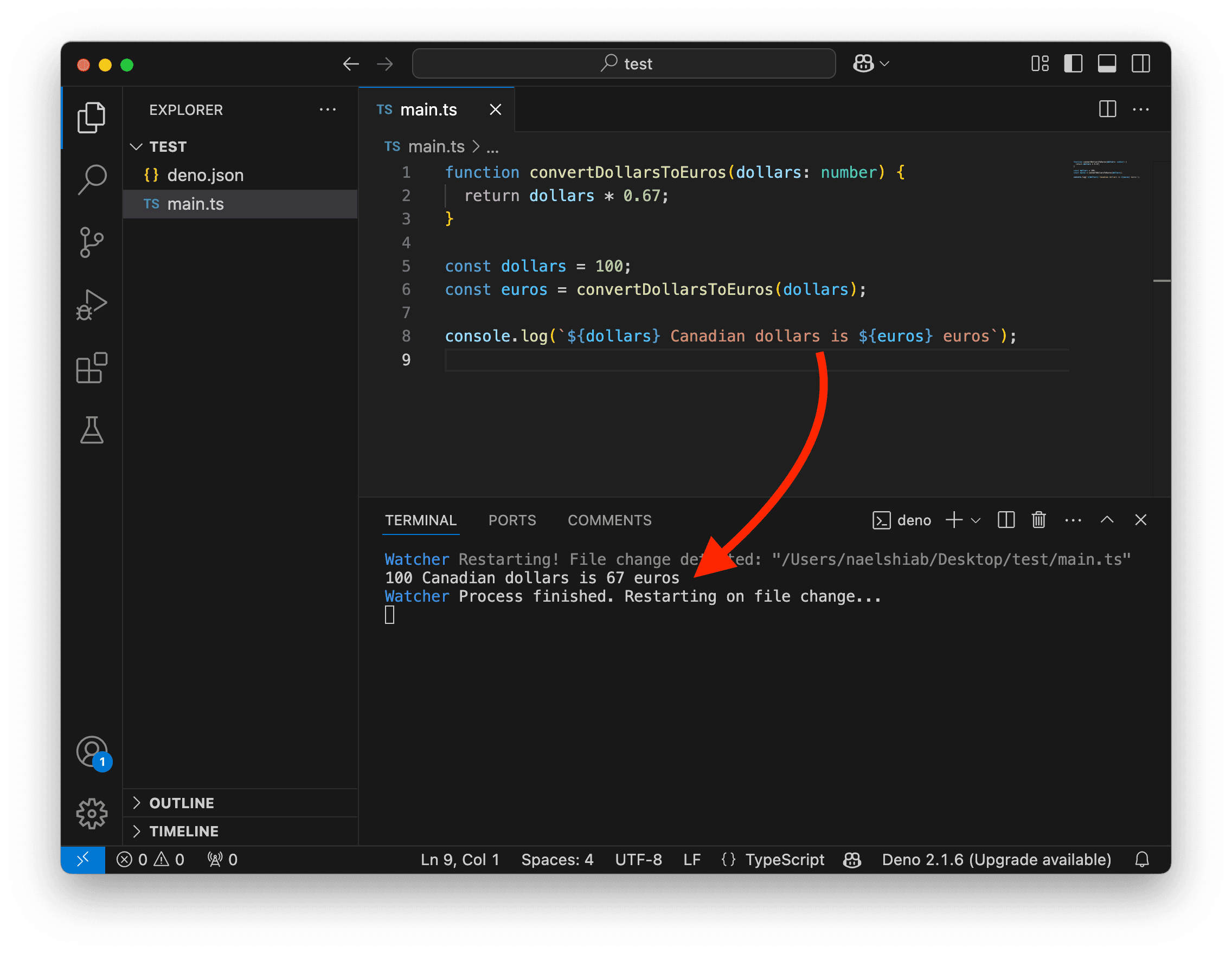Open the Source Control view
This screenshot has width=1232, height=954.
[92, 242]
